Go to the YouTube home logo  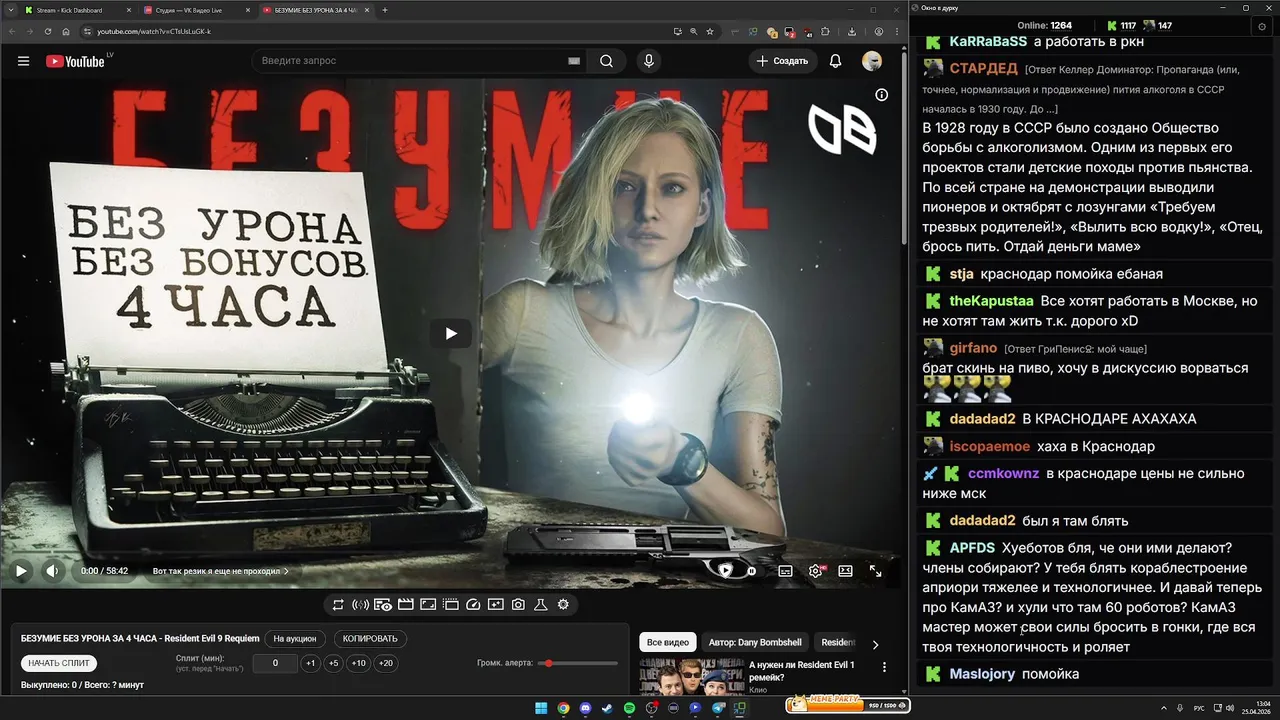coord(75,61)
